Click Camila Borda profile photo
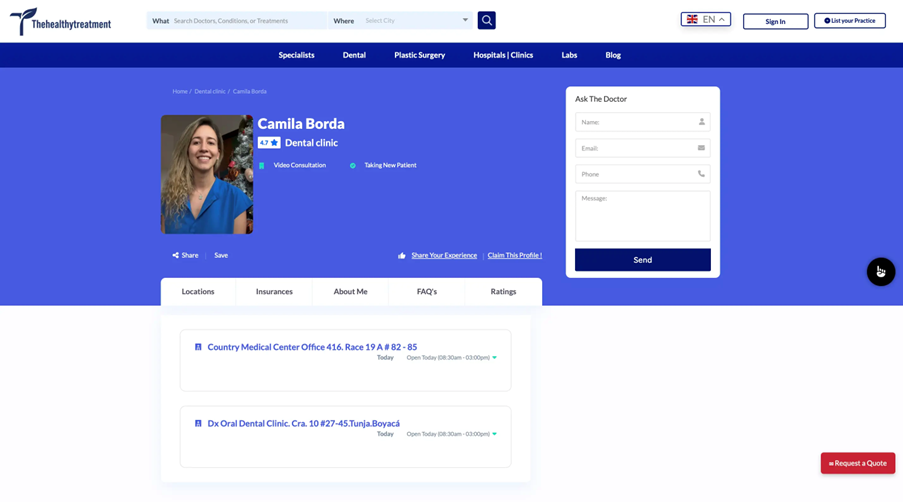 tap(207, 174)
